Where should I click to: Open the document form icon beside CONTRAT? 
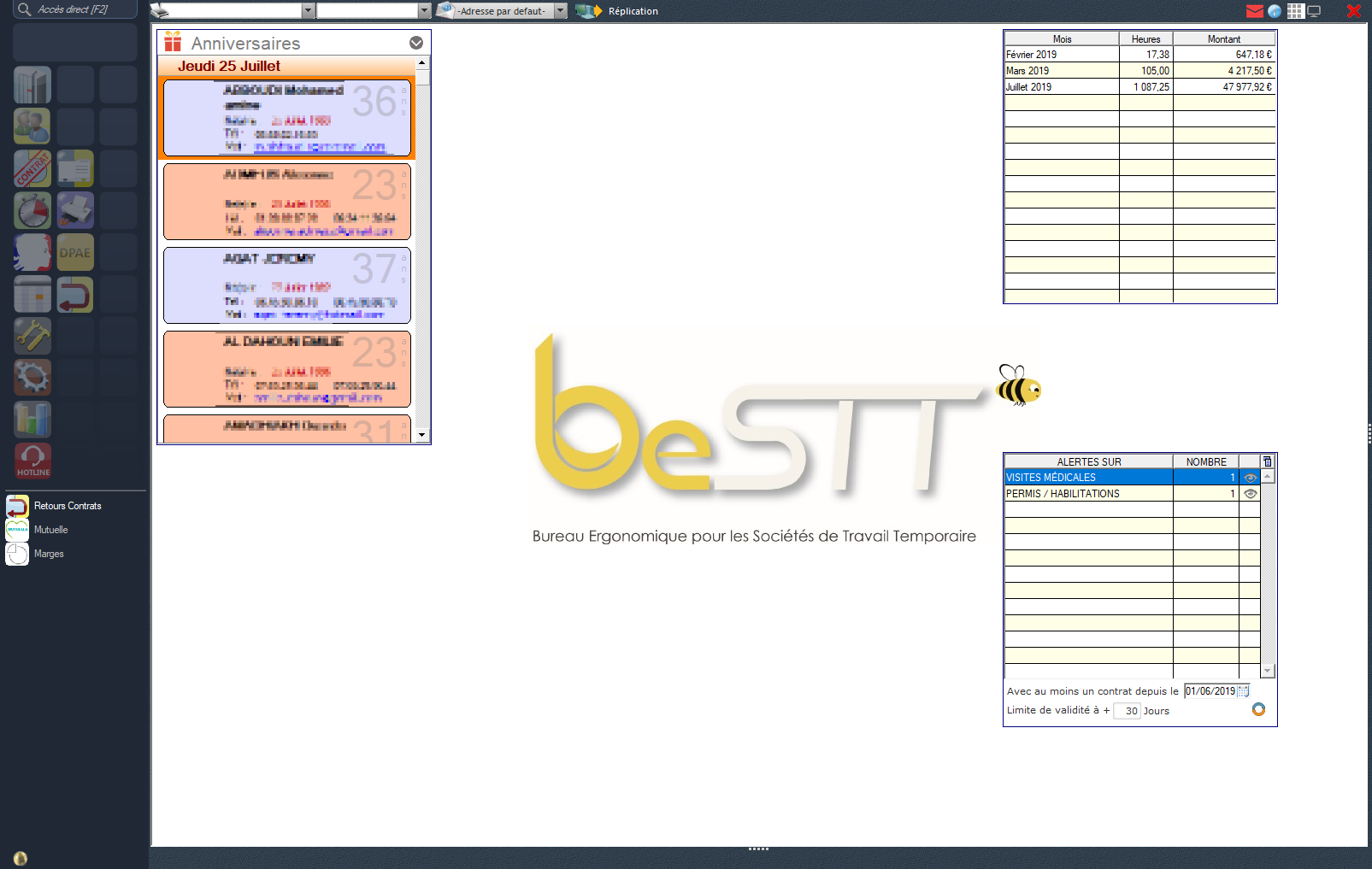click(x=75, y=169)
